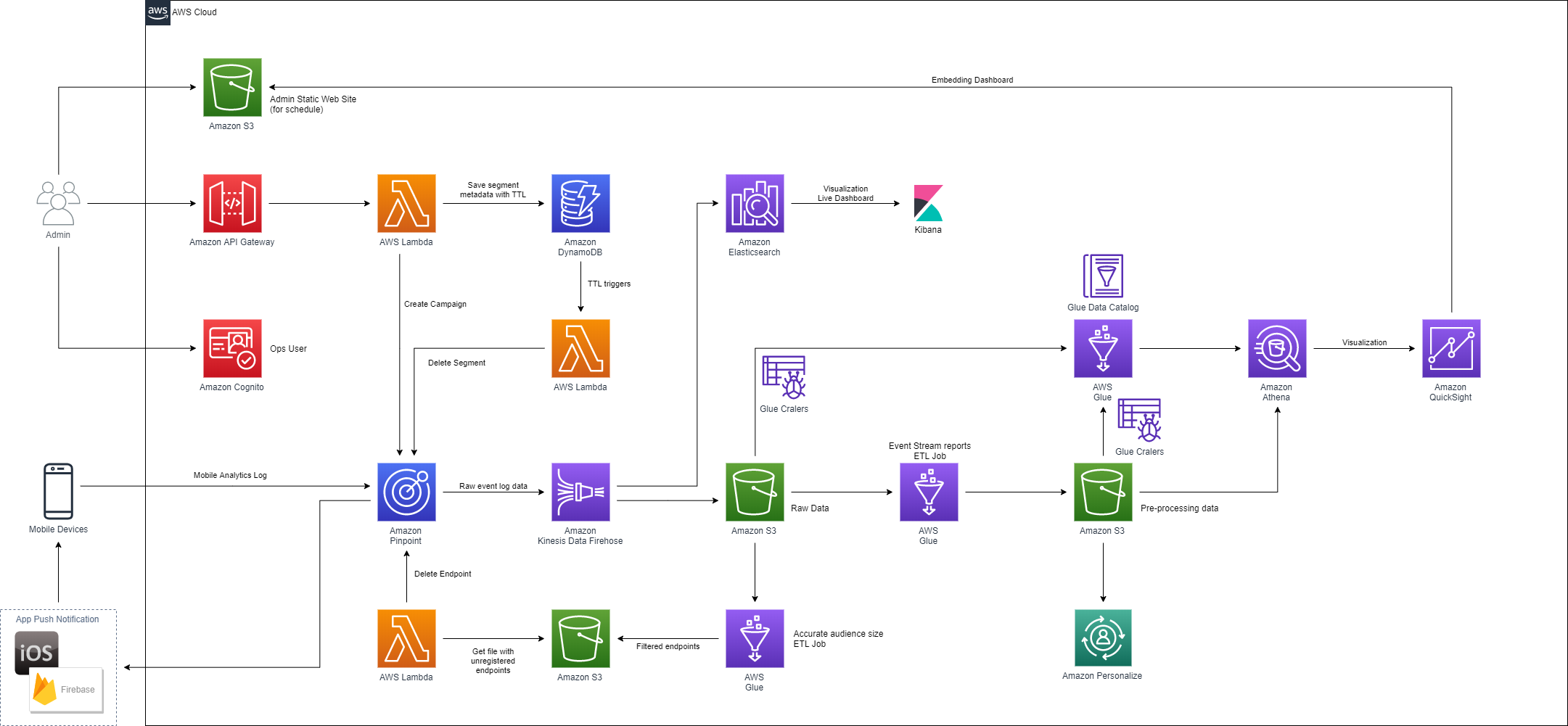Click the Amazon Cognito icon
1568x726 pixels.
tap(232, 348)
